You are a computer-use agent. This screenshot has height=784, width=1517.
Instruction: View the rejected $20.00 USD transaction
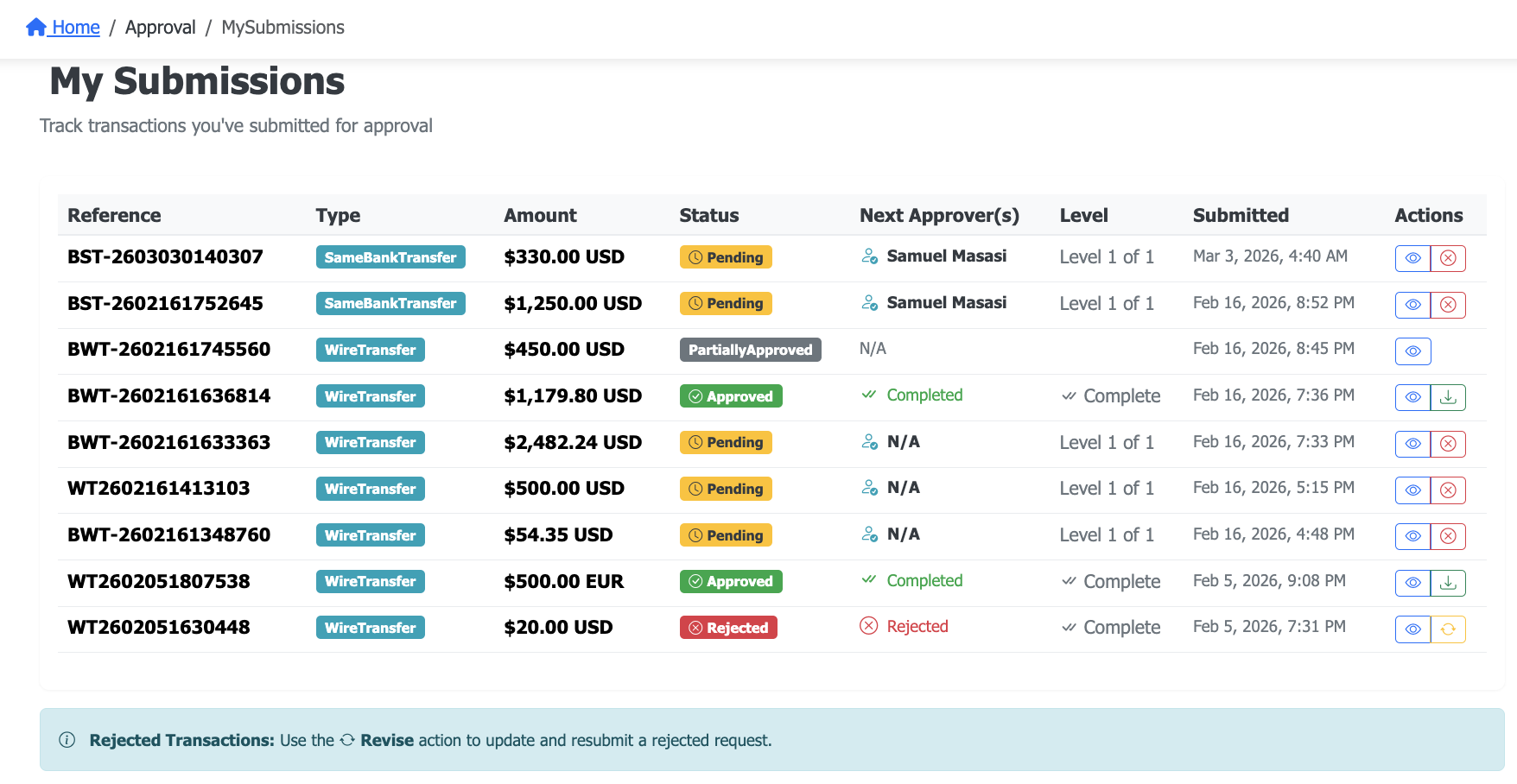[x=1412, y=629]
